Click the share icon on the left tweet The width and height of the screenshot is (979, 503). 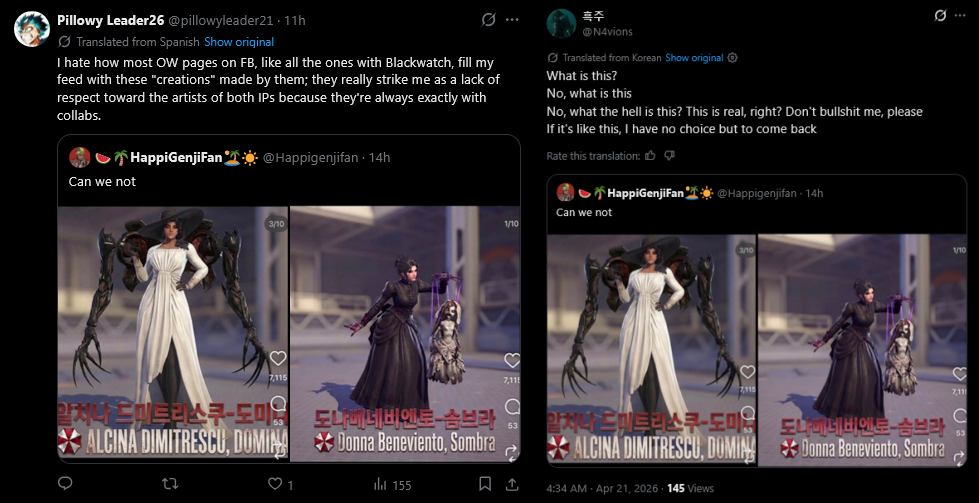pos(511,484)
